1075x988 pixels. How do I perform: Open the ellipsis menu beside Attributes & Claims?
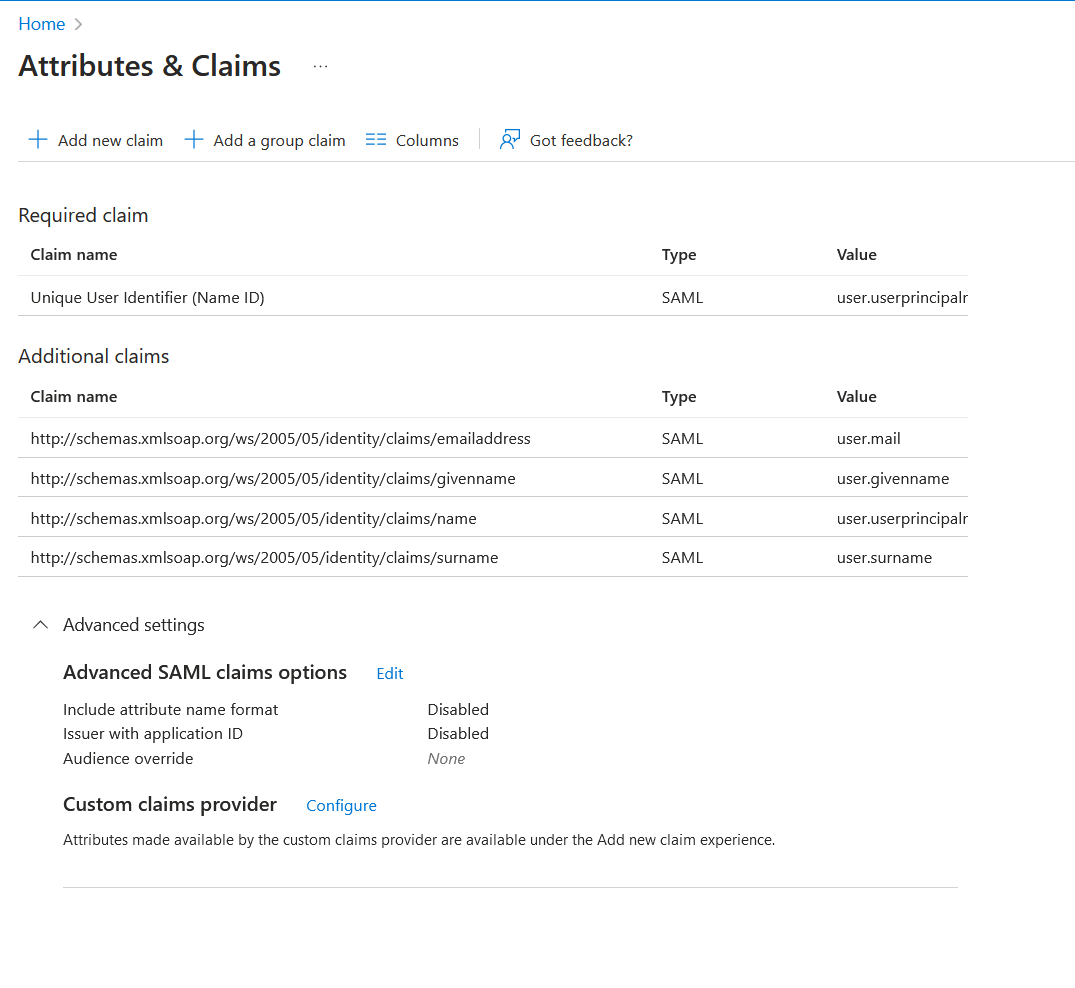coord(320,67)
